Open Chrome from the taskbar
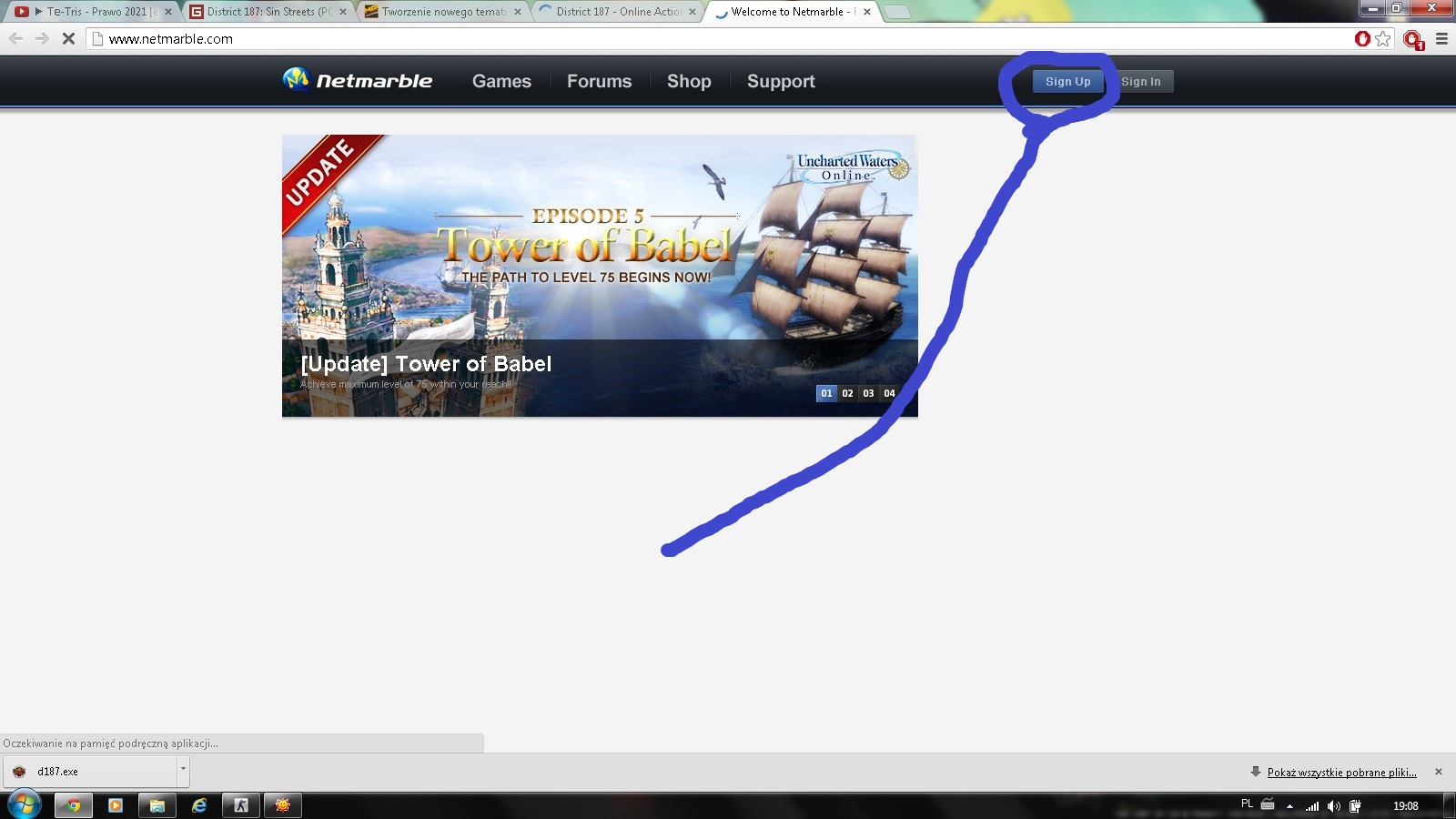The height and width of the screenshot is (819, 1456). pyautogui.click(x=74, y=805)
